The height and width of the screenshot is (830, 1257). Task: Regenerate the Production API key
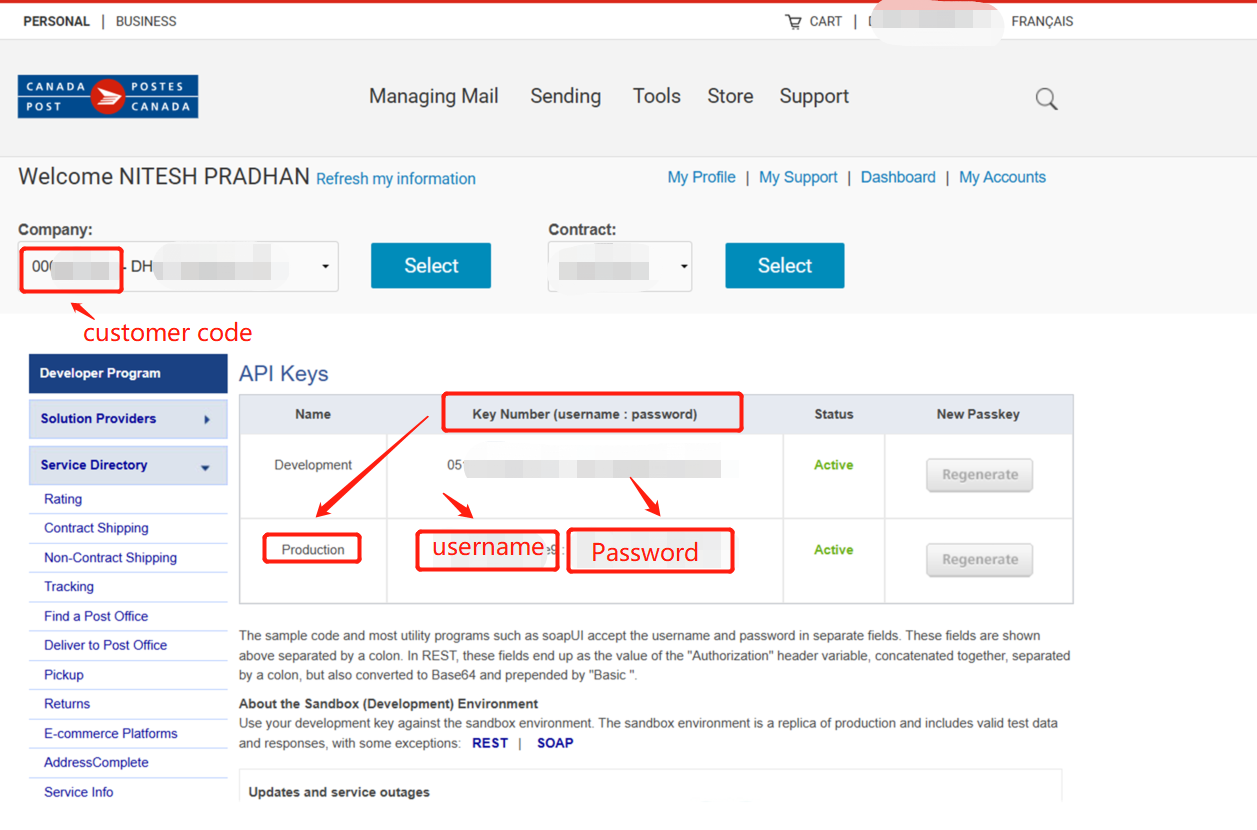[x=979, y=560]
